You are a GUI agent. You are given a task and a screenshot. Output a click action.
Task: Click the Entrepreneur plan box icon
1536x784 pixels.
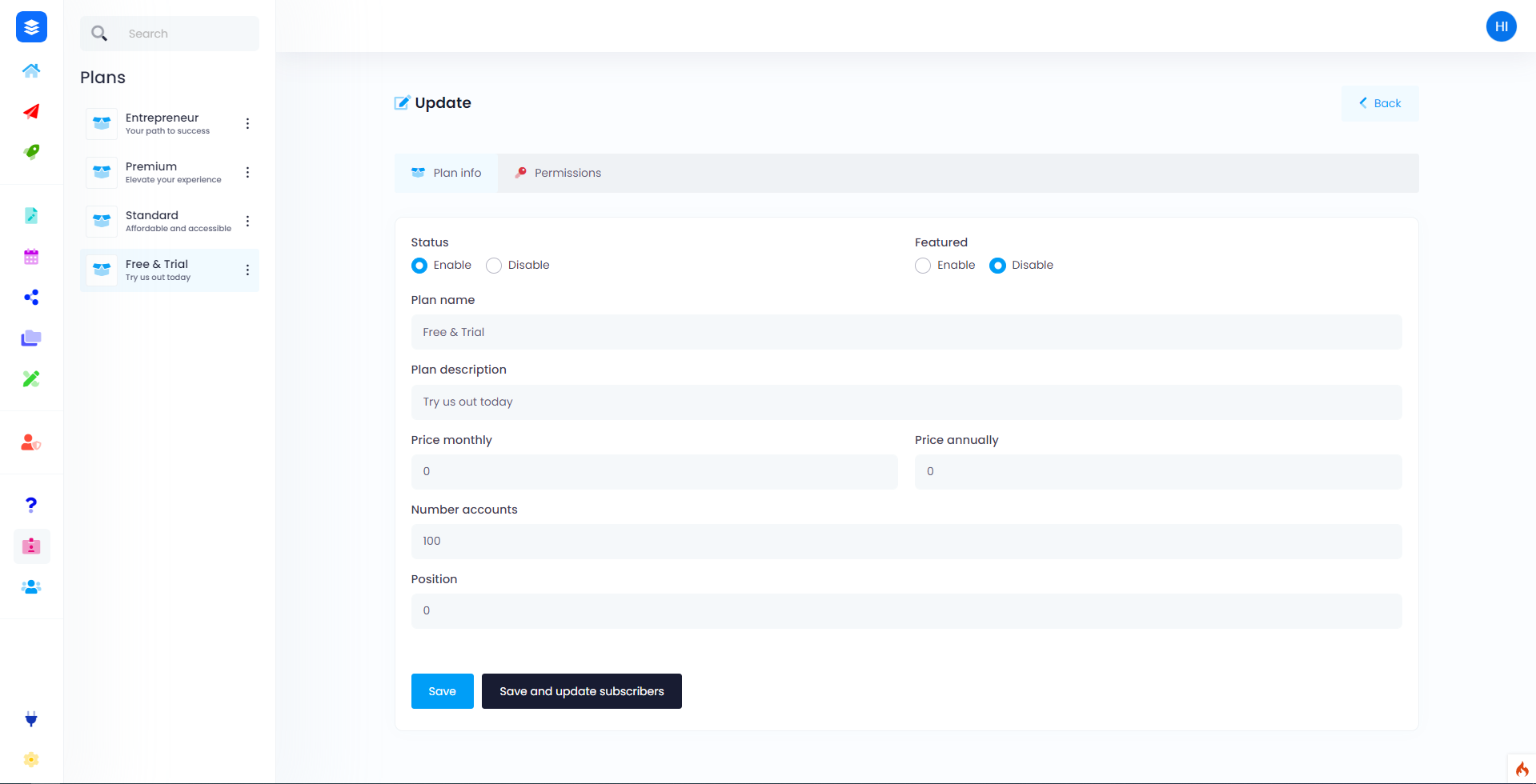coord(102,124)
